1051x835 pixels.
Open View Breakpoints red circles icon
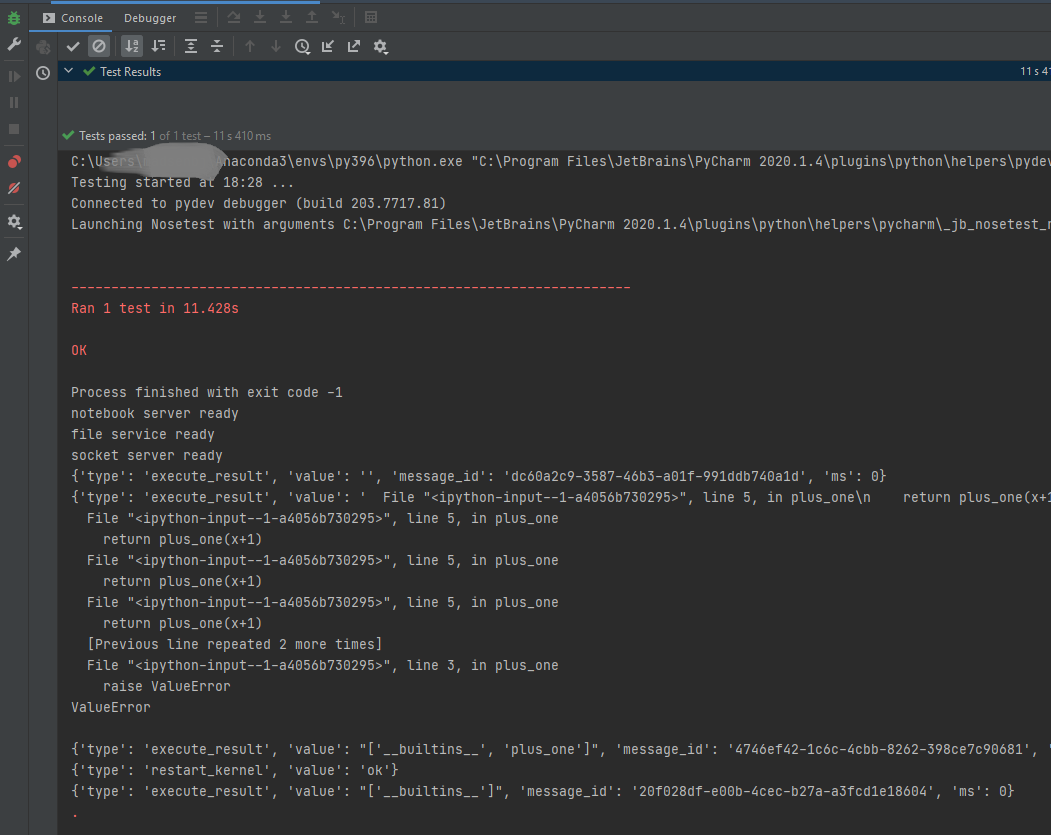[x=13, y=162]
